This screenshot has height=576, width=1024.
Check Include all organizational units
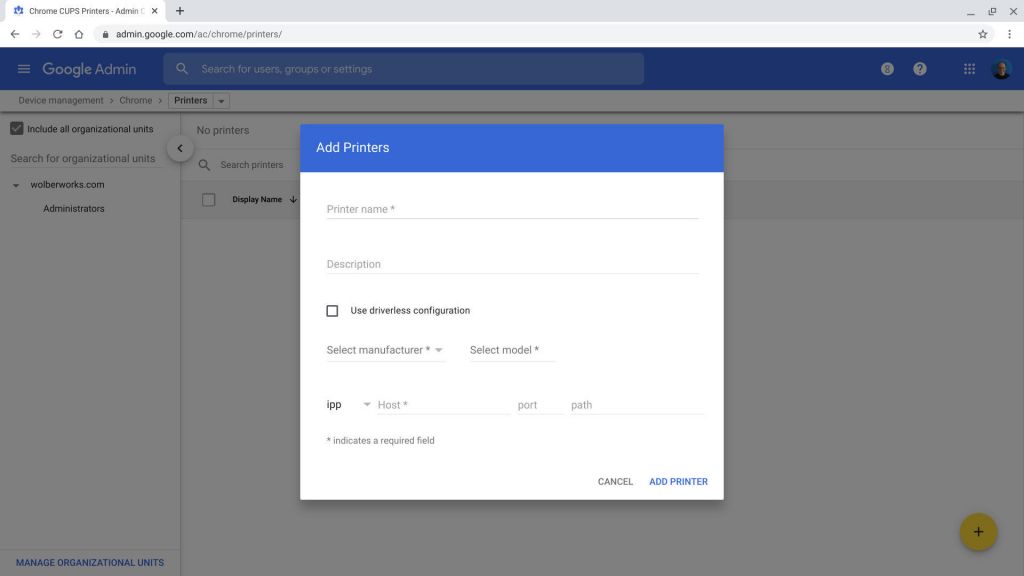pyautogui.click(x=16, y=128)
